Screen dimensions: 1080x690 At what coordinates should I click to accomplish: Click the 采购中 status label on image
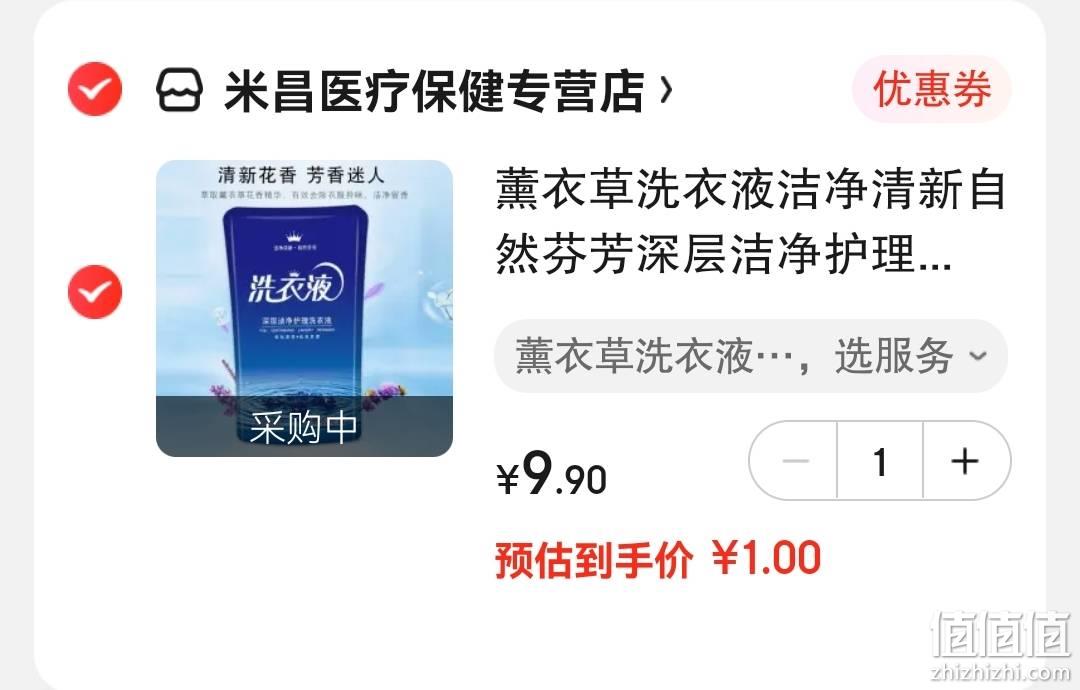304,427
